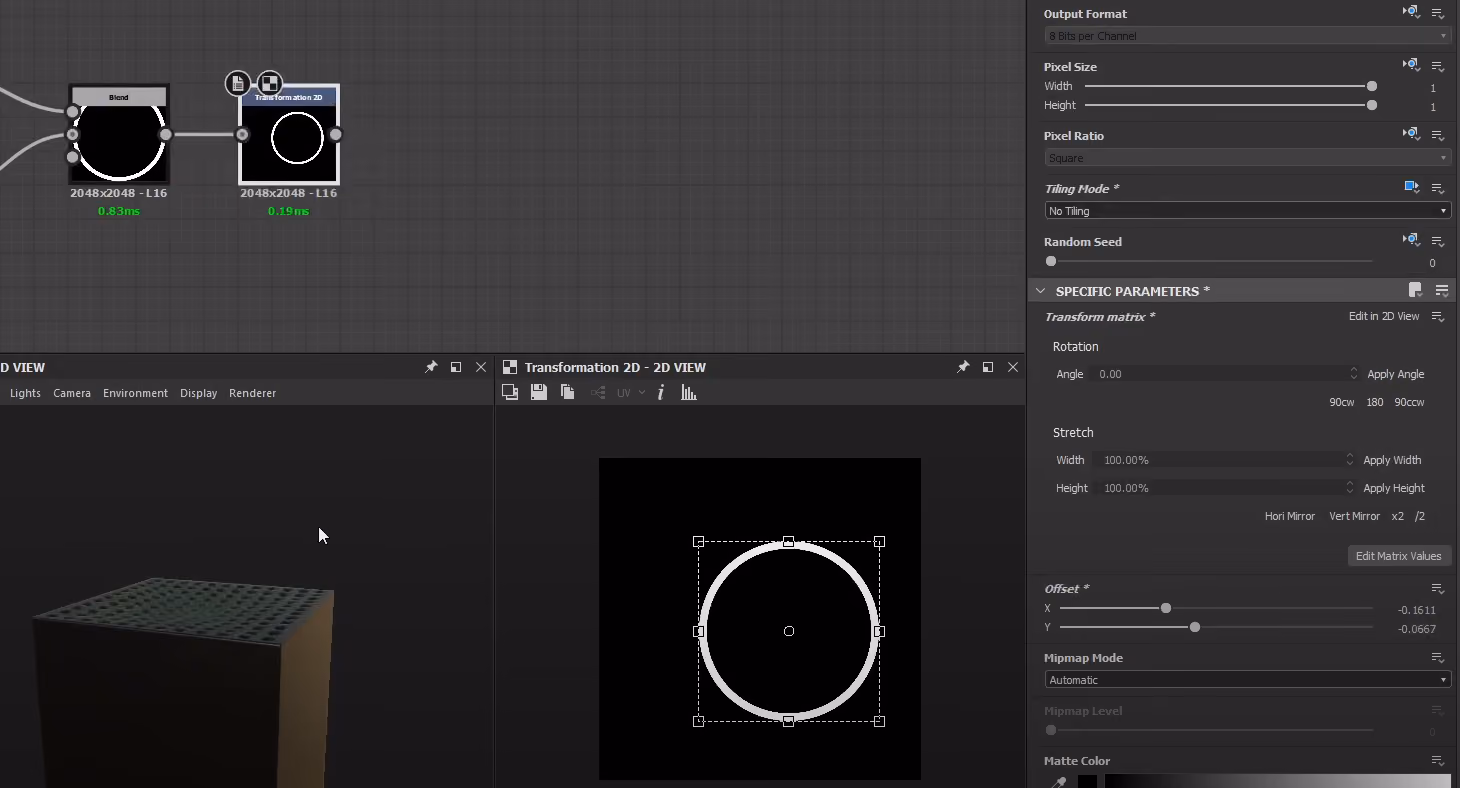Open the Output Format dropdown
Viewport: 1460px width, 788px height.
tap(1248, 36)
